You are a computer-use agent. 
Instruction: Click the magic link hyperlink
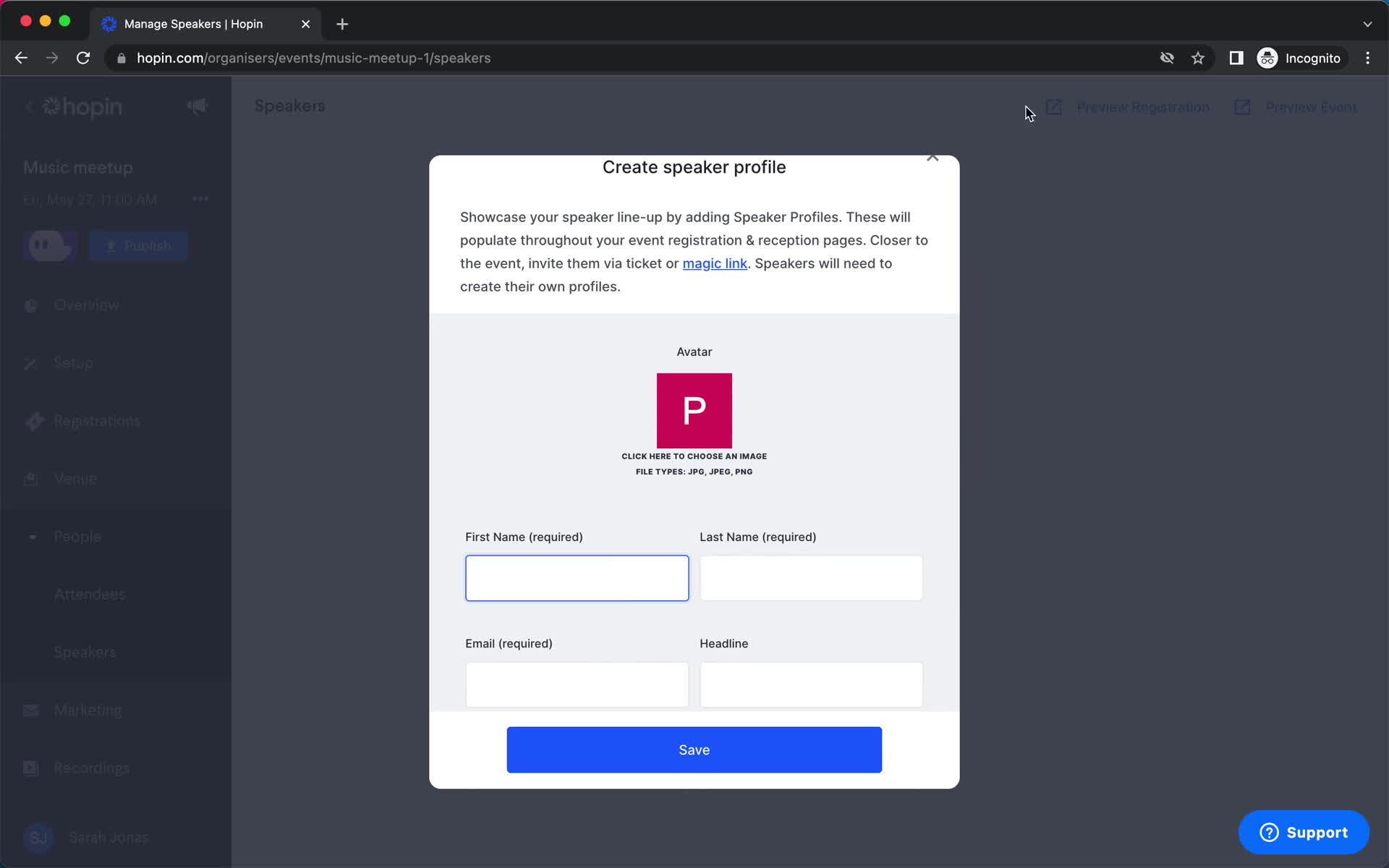714,263
